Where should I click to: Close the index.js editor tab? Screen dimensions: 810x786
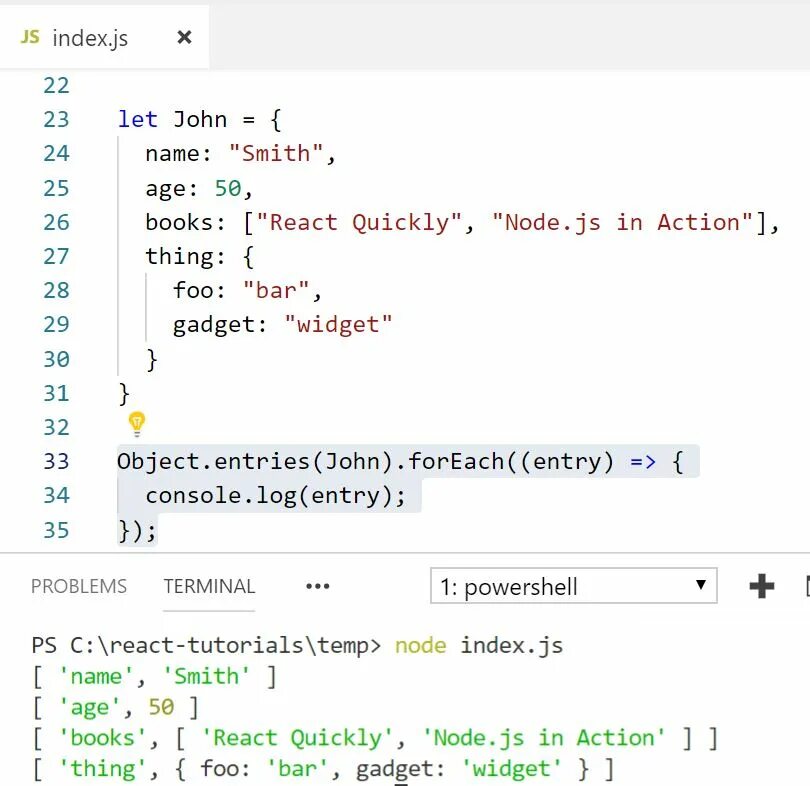(183, 36)
